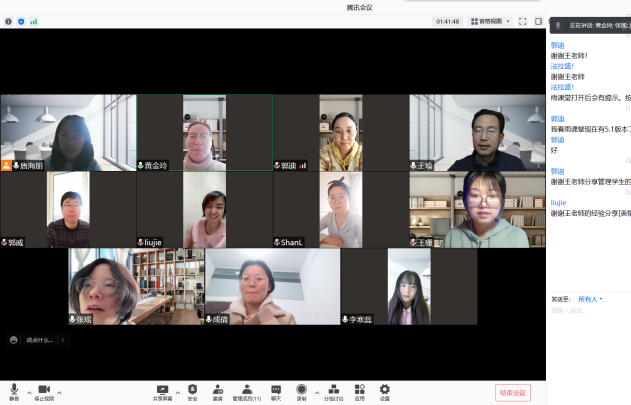This screenshot has width=631, height=405.
Task: Open Settings gear in meeting toolbar
Action: (x=385, y=389)
